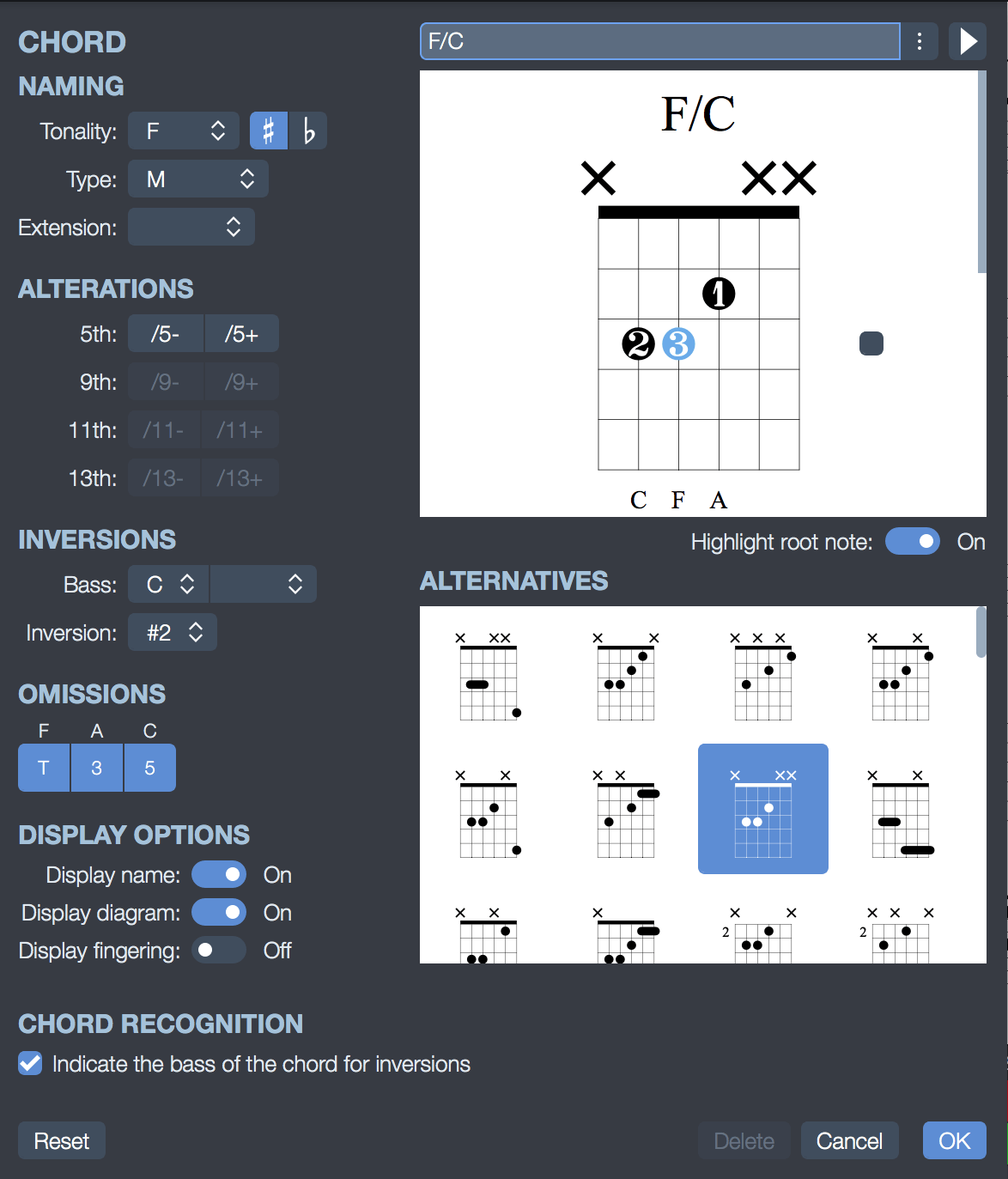Turn off the Display name switch
The width and height of the screenshot is (1008, 1179).
click(219, 875)
